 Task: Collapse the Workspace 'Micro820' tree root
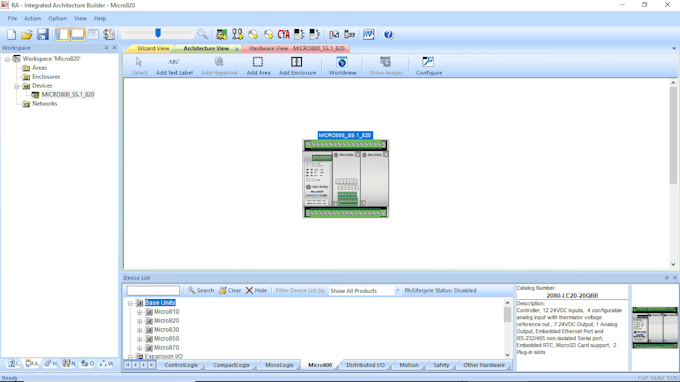coord(7,59)
